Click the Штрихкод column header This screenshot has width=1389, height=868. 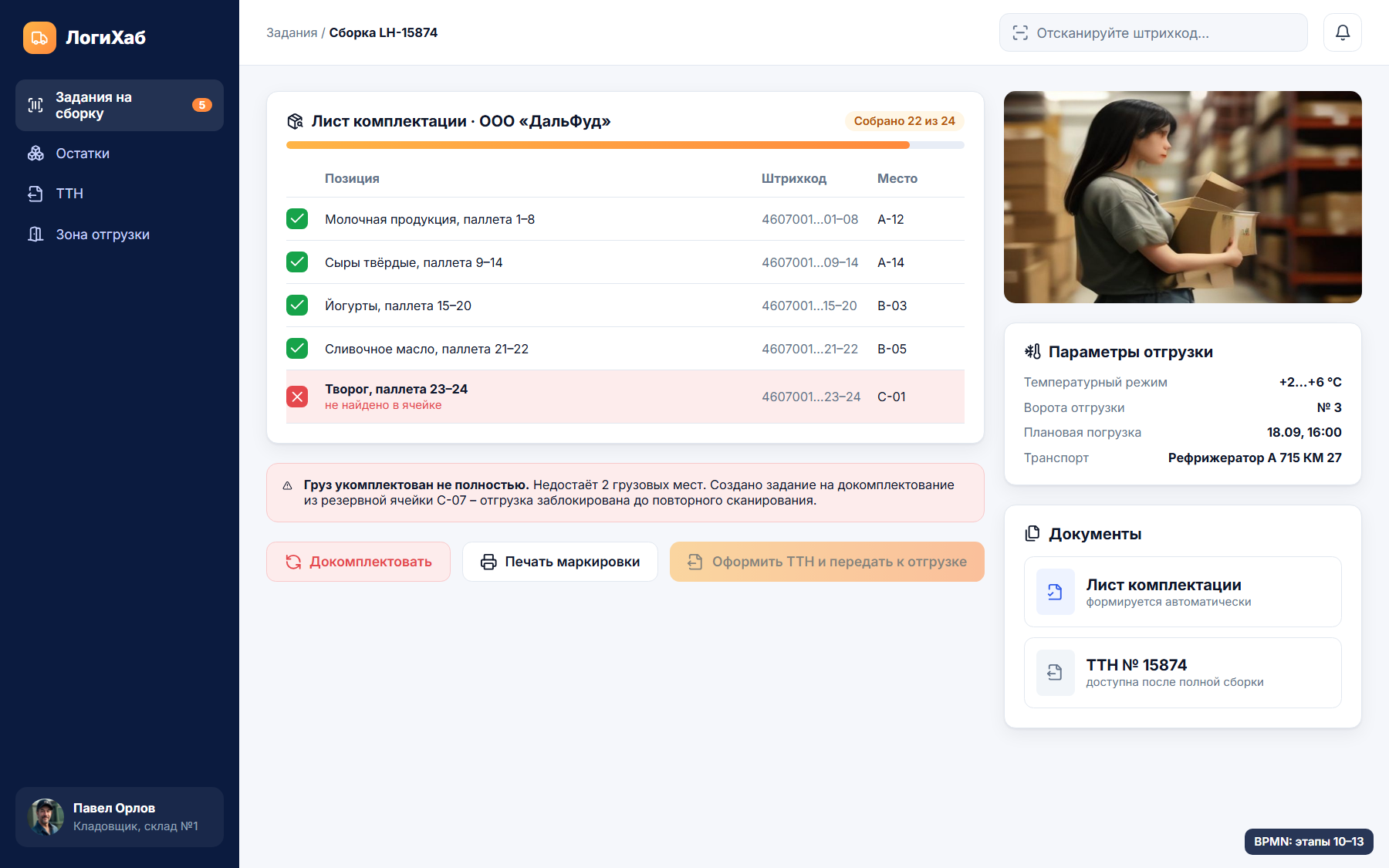[x=794, y=178]
